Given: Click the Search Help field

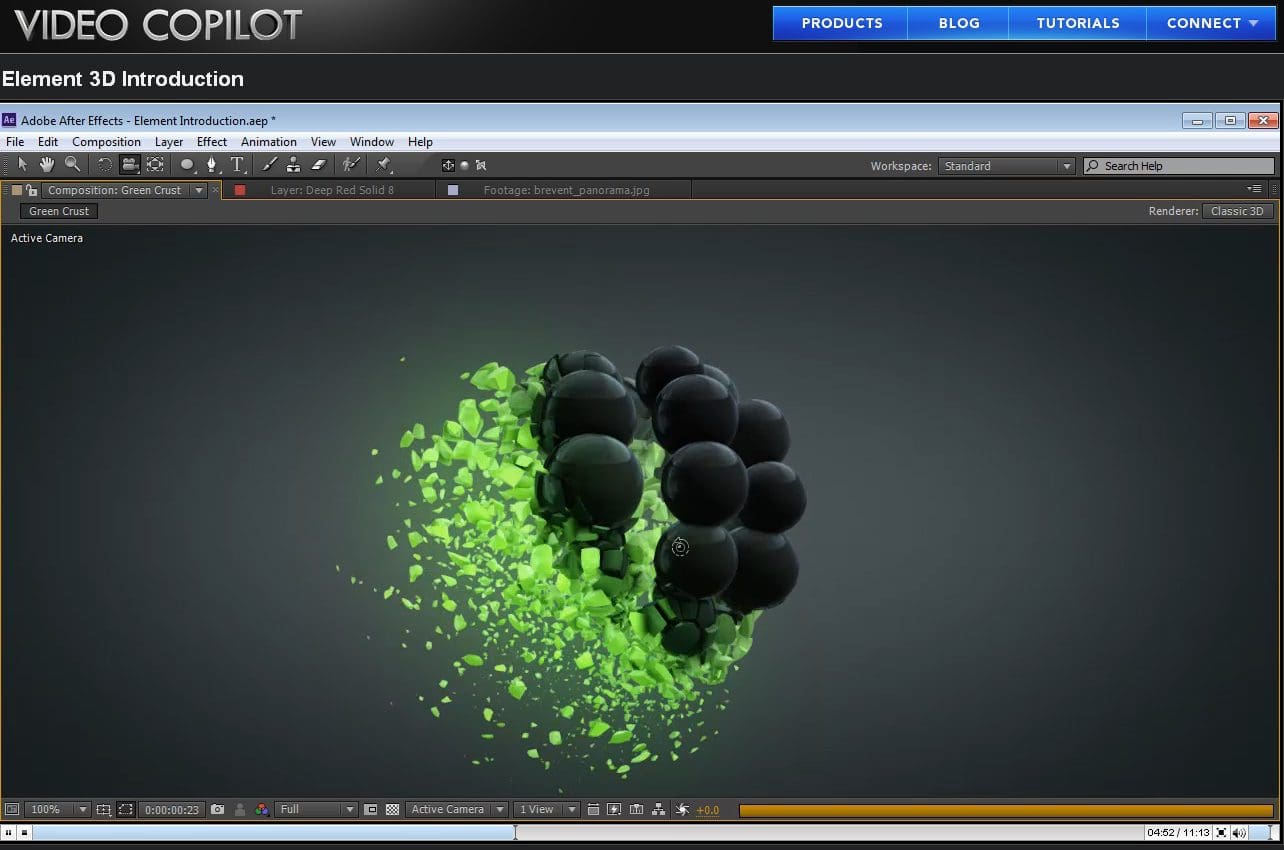Looking at the screenshot, I should [1180, 166].
